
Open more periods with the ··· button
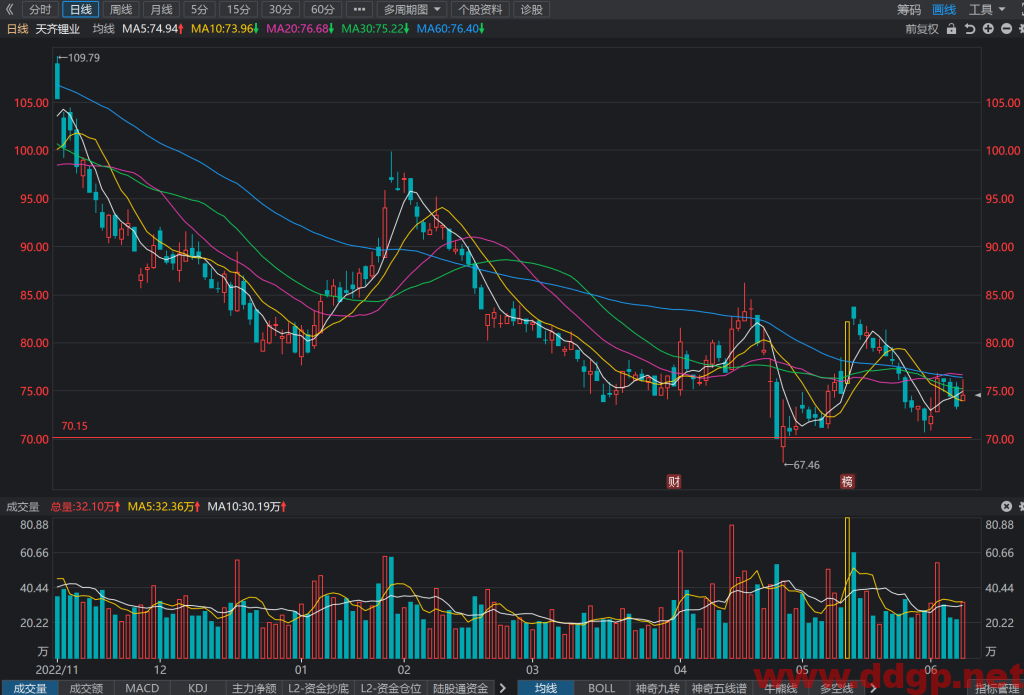(359, 9)
